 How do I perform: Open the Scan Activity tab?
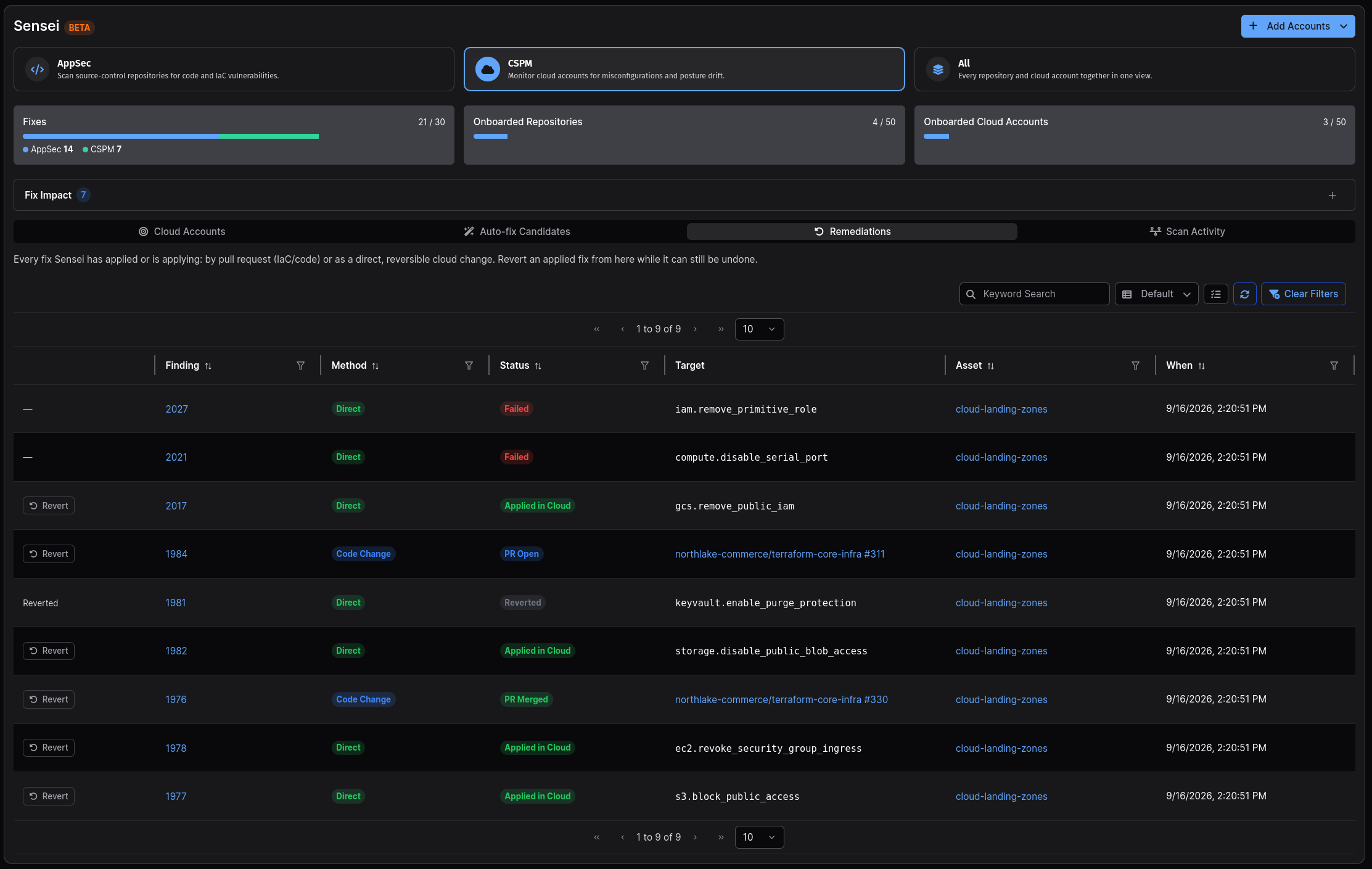point(1187,232)
